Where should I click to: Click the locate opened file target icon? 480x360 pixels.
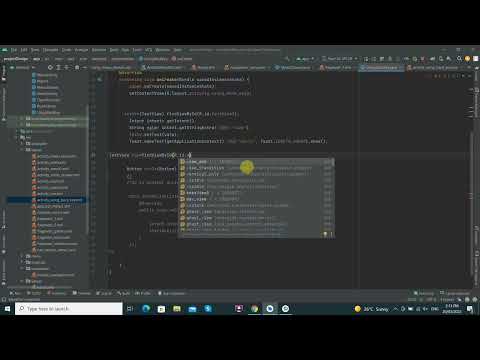[x=50, y=67]
